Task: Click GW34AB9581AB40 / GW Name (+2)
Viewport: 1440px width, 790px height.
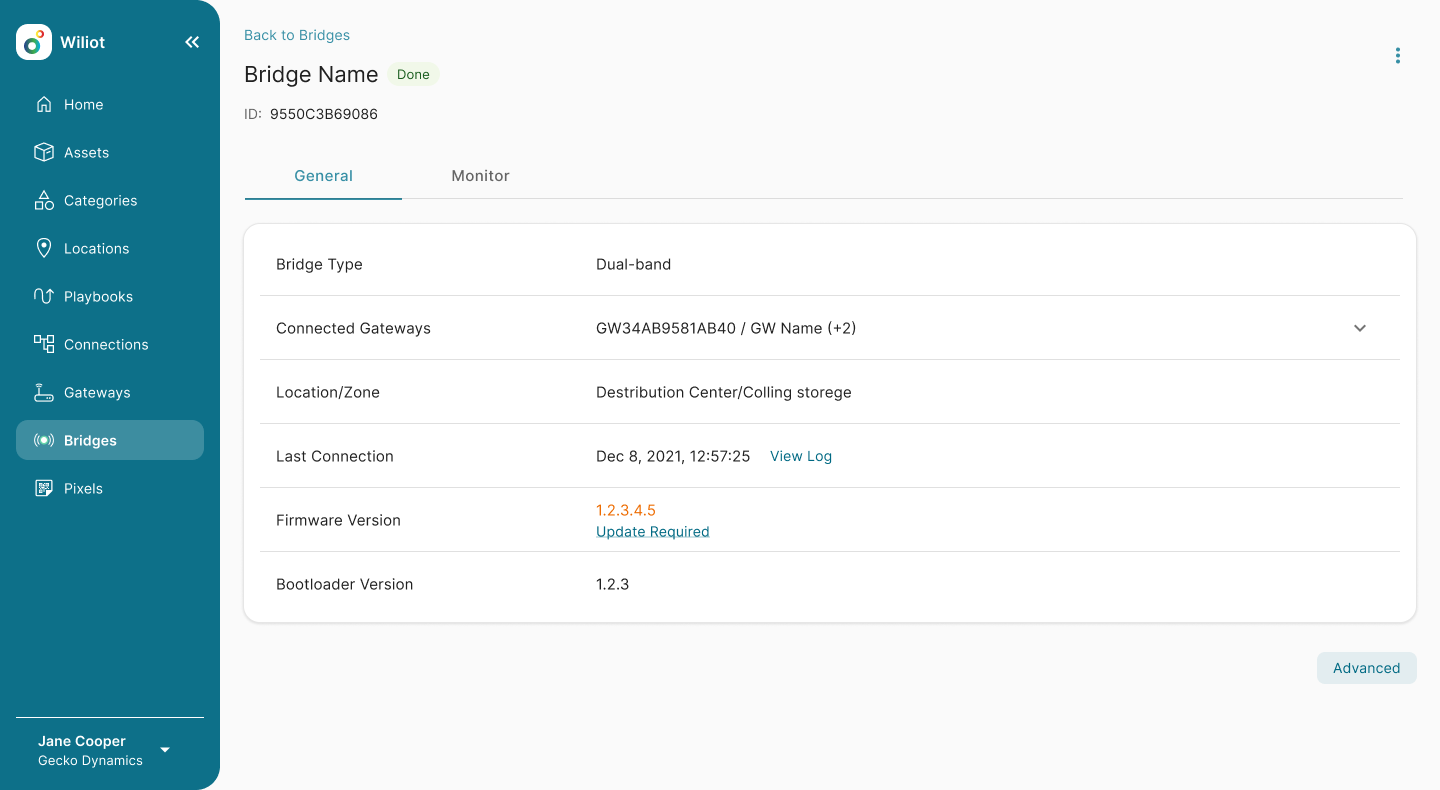Action: click(726, 328)
